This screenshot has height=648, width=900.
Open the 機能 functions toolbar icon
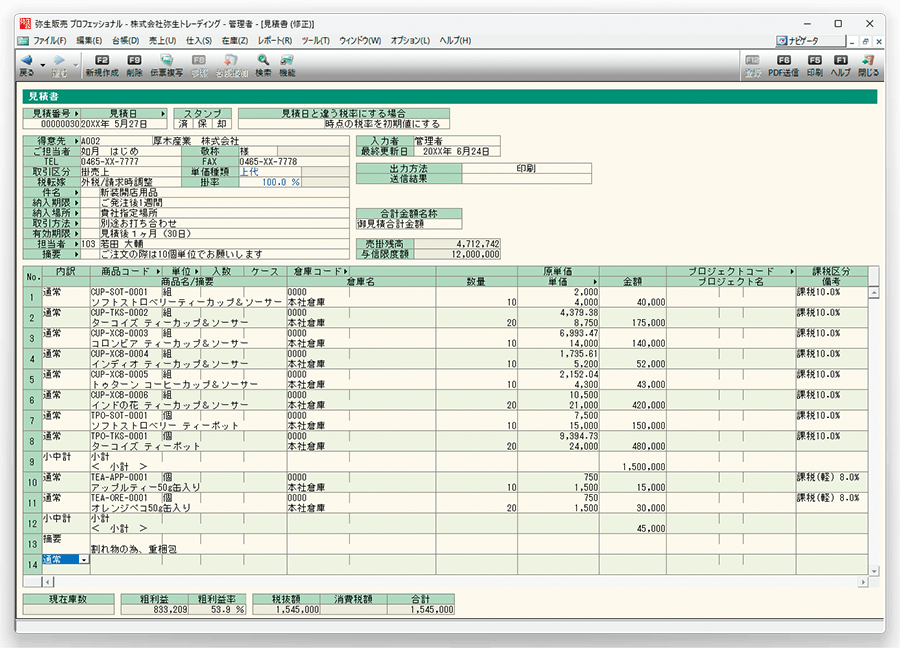287,60
